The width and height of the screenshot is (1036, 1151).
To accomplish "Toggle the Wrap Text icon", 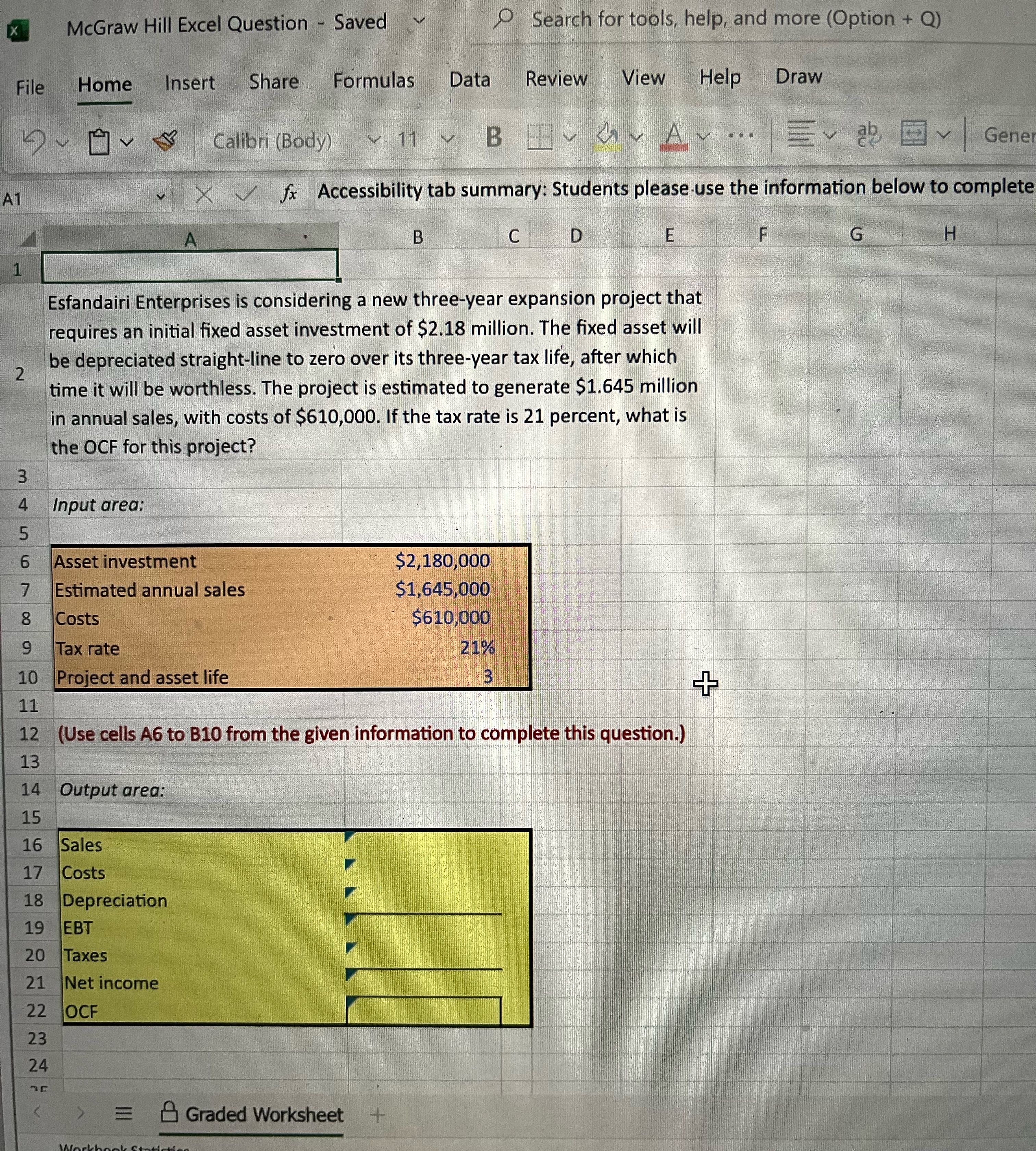I will pos(869,134).
